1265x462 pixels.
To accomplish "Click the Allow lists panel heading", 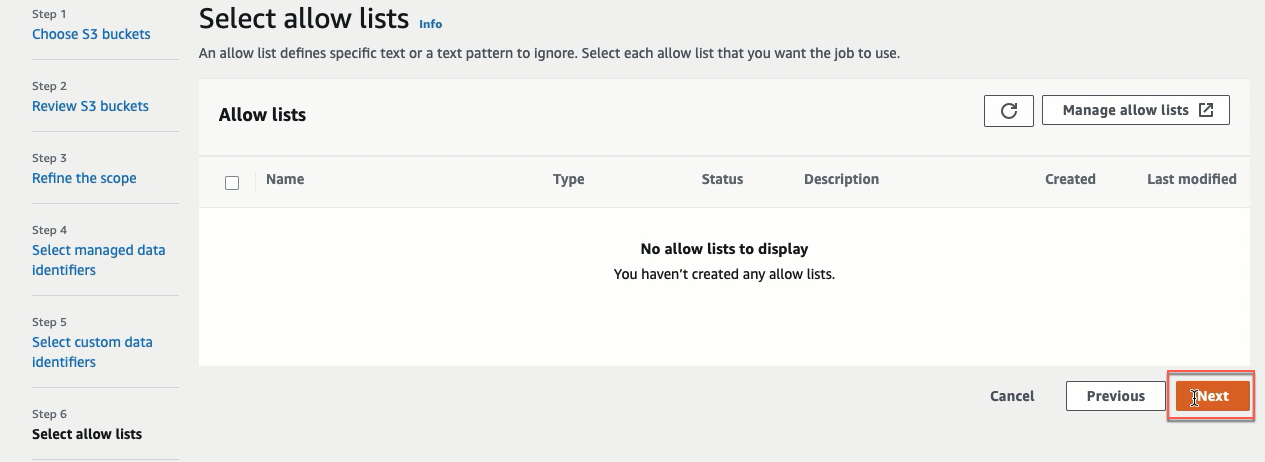I will point(262,115).
